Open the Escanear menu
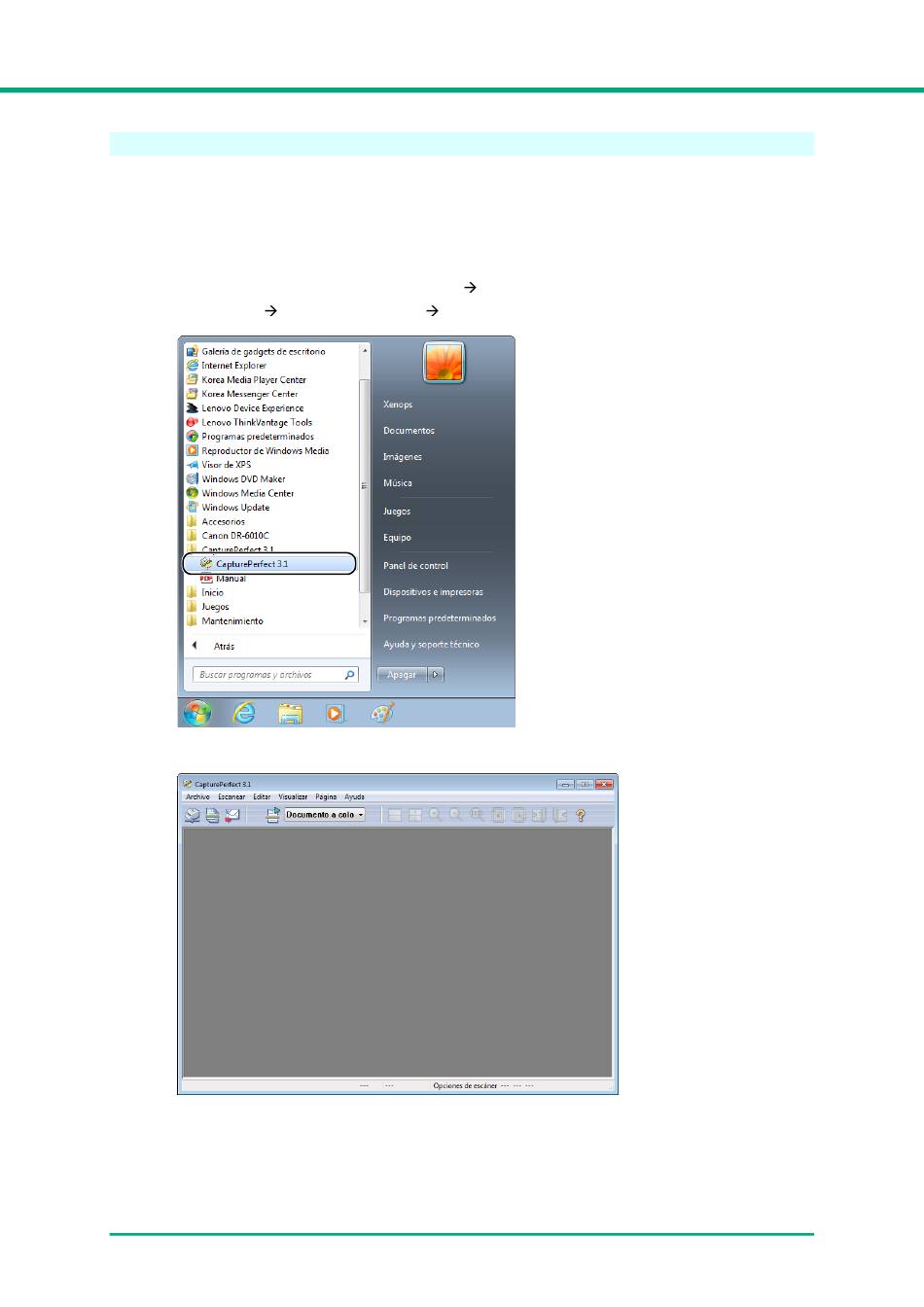The image size is (924, 1307). [231, 796]
